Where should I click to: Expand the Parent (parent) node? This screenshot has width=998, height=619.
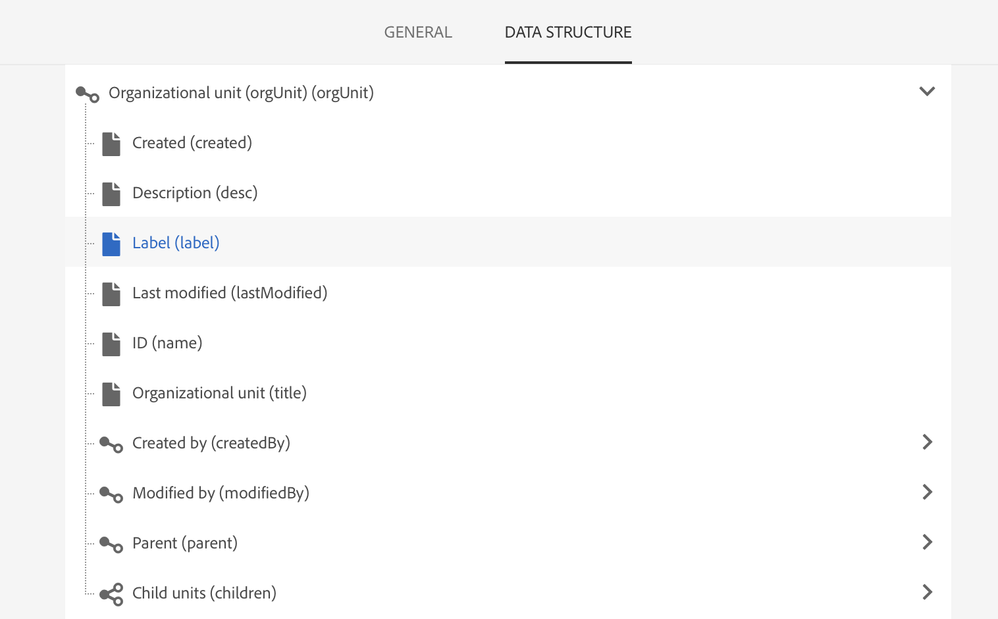click(x=927, y=542)
